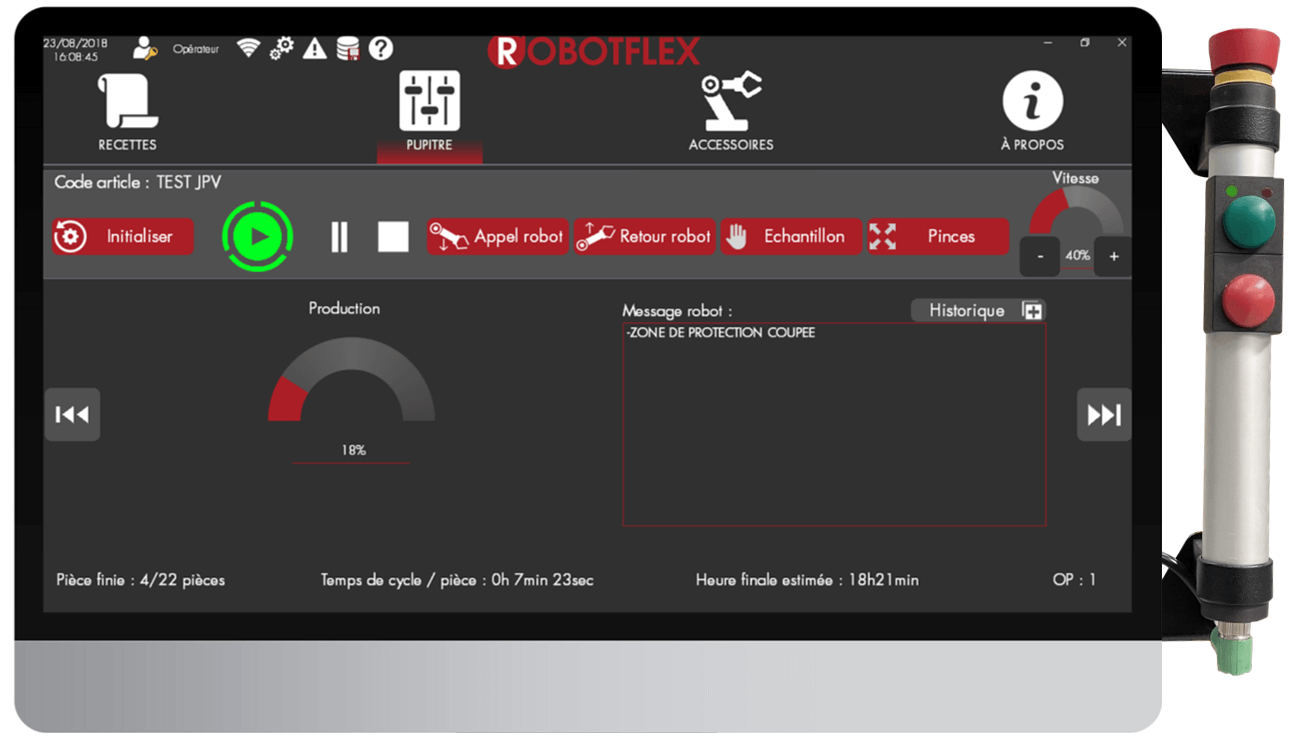Image resolution: width=1294 pixels, height=742 pixels.
Task: Pause the robot cycle
Action: click(x=339, y=237)
